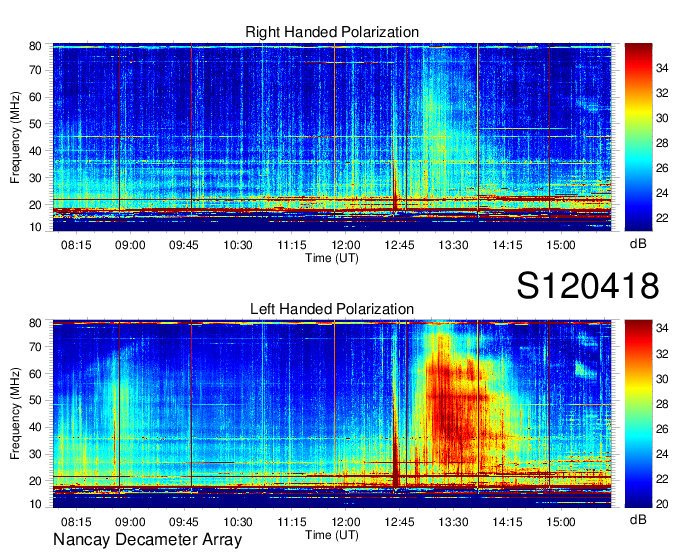Click the "Left Handed Polarization" title

point(332,309)
